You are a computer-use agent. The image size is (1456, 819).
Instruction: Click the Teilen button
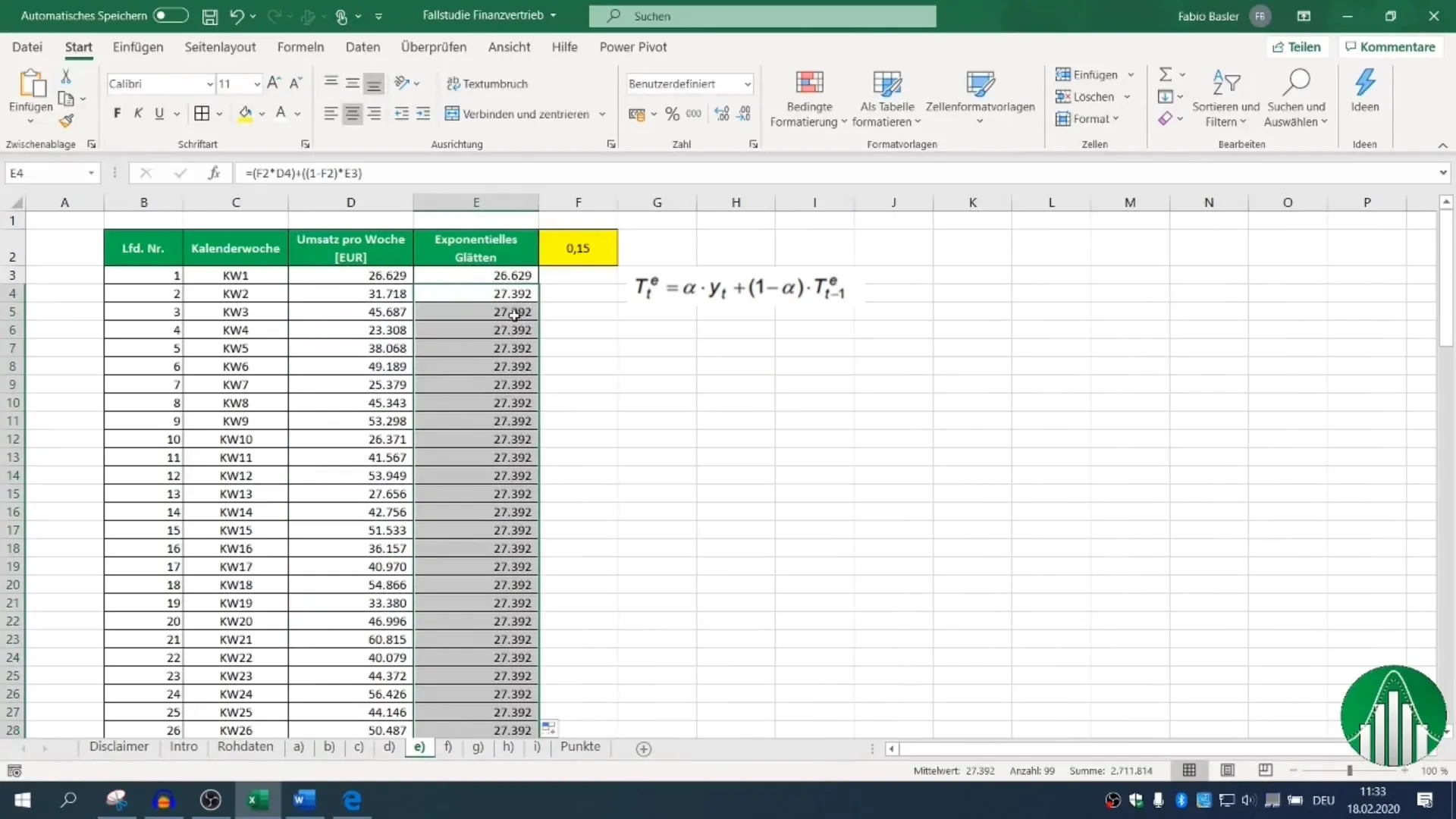pos(1296,47)
